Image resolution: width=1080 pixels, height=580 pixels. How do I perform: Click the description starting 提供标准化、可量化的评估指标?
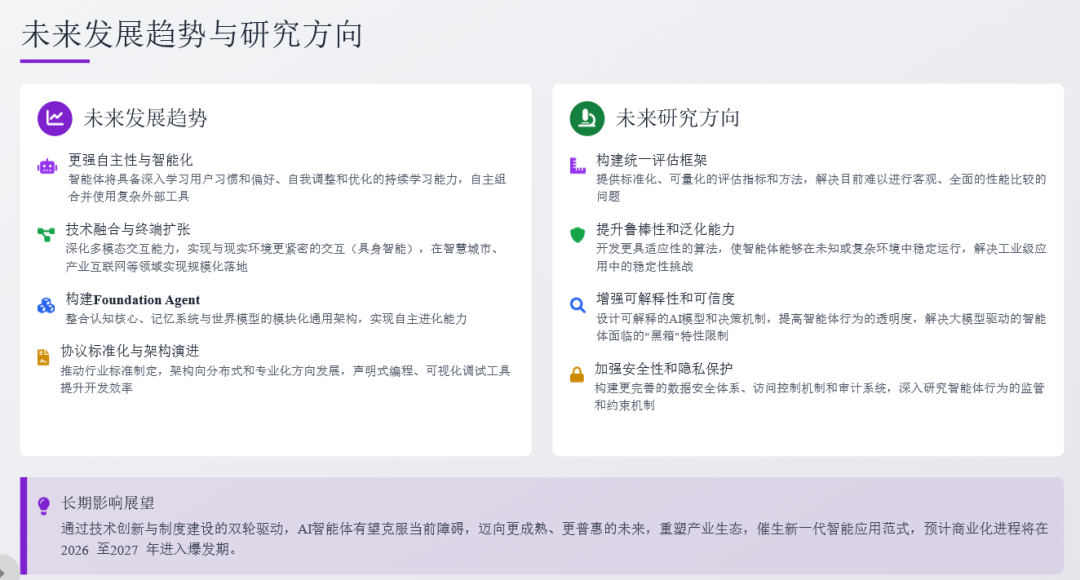(821, 187)
